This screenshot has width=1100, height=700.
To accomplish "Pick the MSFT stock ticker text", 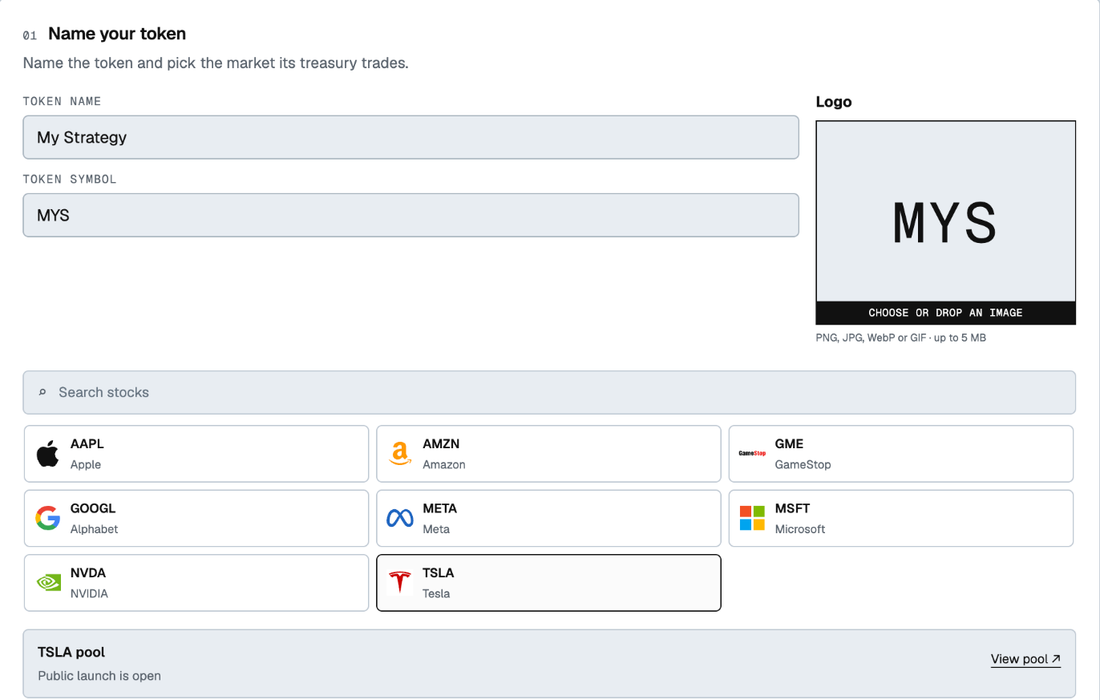I will [792, 509].
